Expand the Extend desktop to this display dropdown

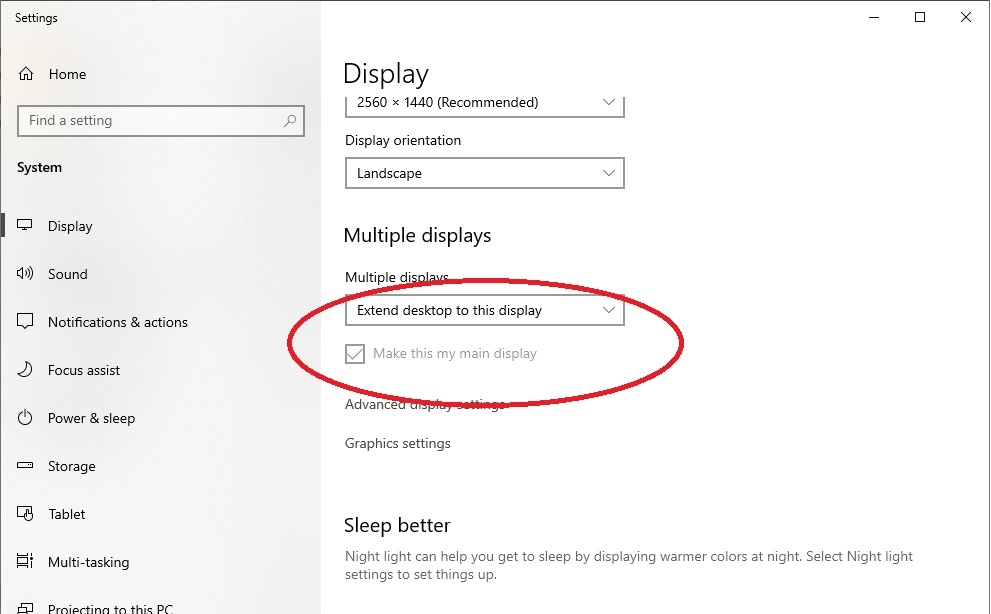point(485,310)
